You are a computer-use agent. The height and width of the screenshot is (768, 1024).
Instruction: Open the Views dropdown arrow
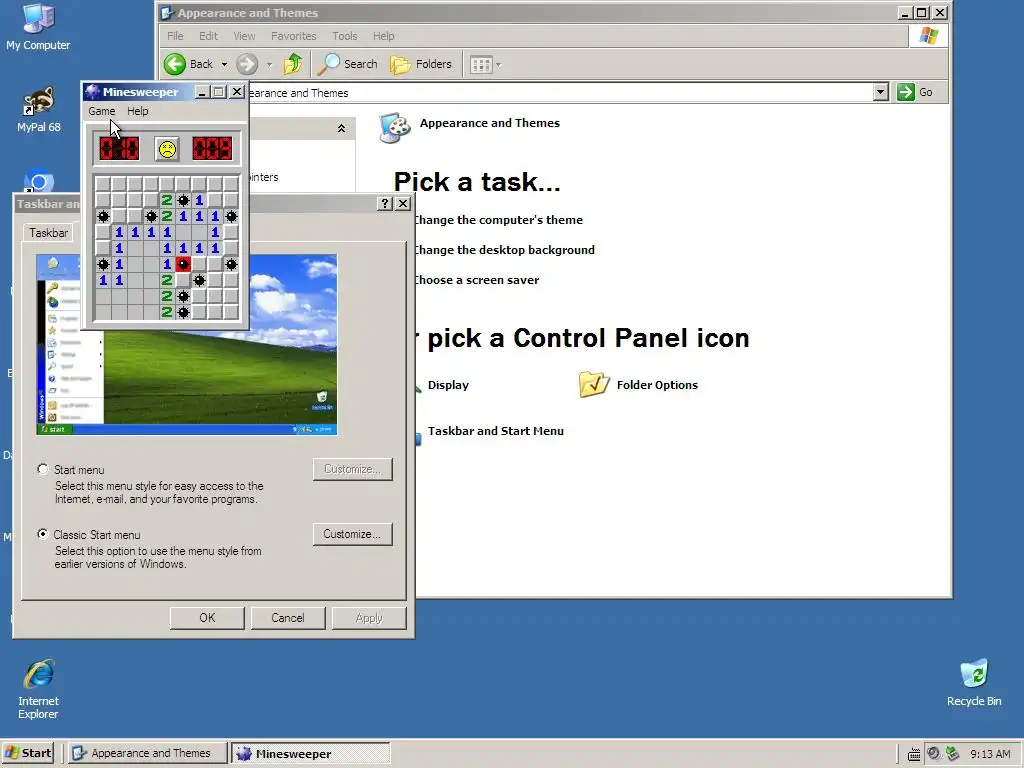498,64
